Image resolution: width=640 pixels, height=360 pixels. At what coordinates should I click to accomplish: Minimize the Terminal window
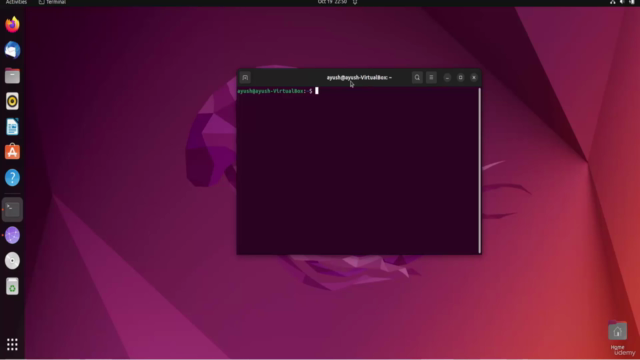[447, 78]
